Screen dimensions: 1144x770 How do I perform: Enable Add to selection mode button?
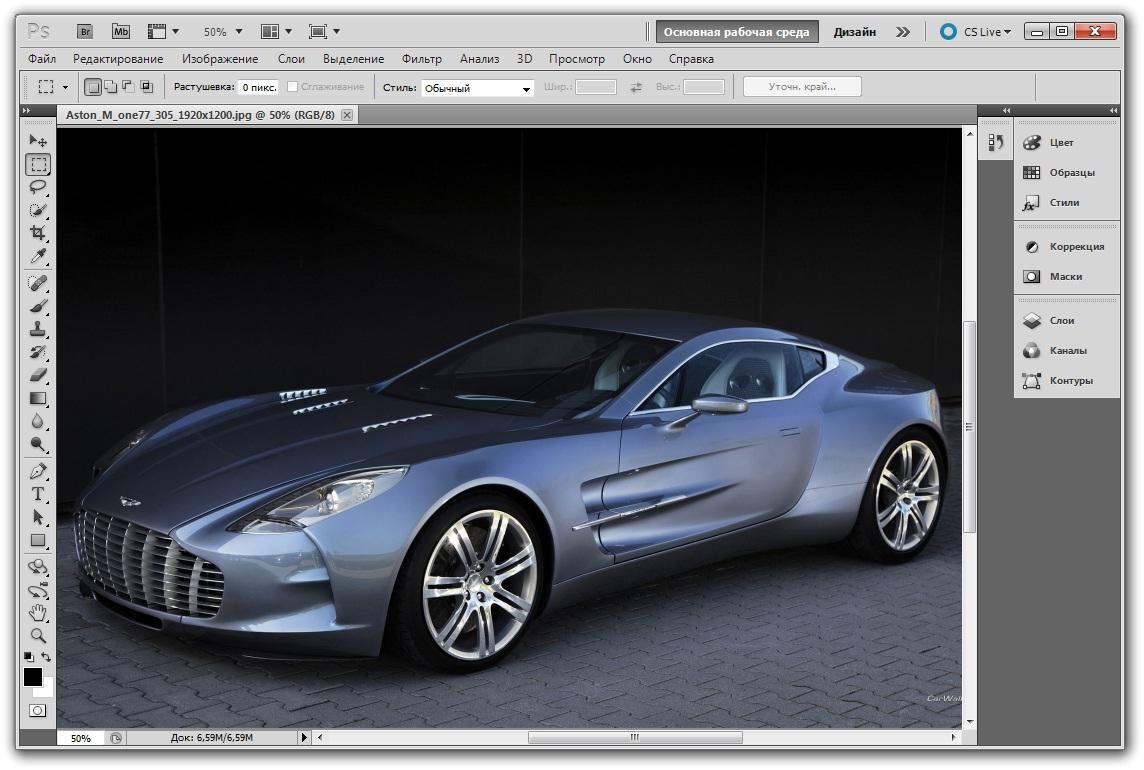(x=110, y=87)
